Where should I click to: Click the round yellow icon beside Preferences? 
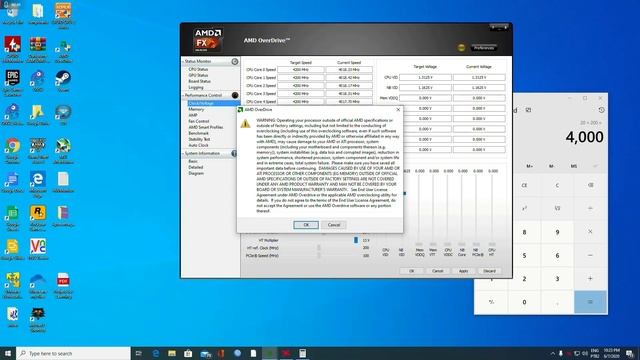461,48
